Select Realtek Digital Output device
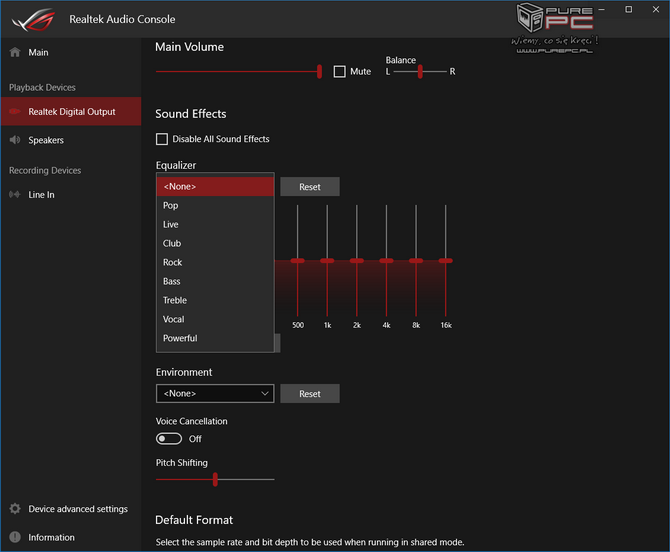This screenshot has width=670, height=552. coord(71,112)
